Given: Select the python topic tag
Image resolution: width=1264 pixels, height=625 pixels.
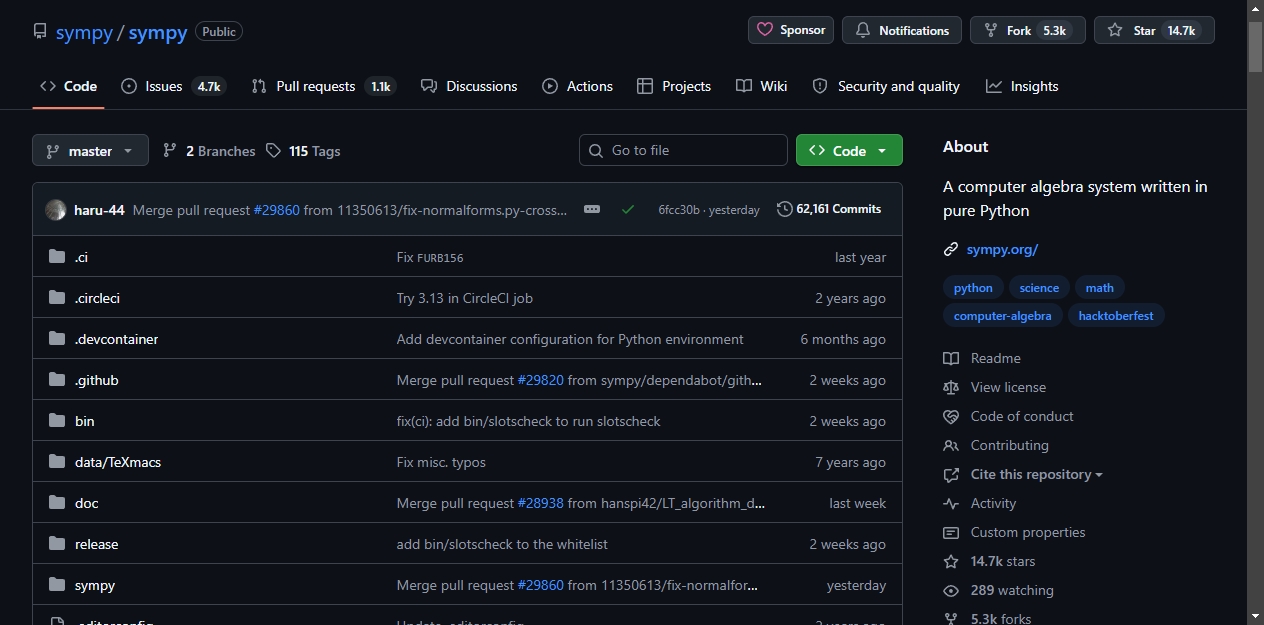Looking at the screenshot, I should tap(973, 287).
